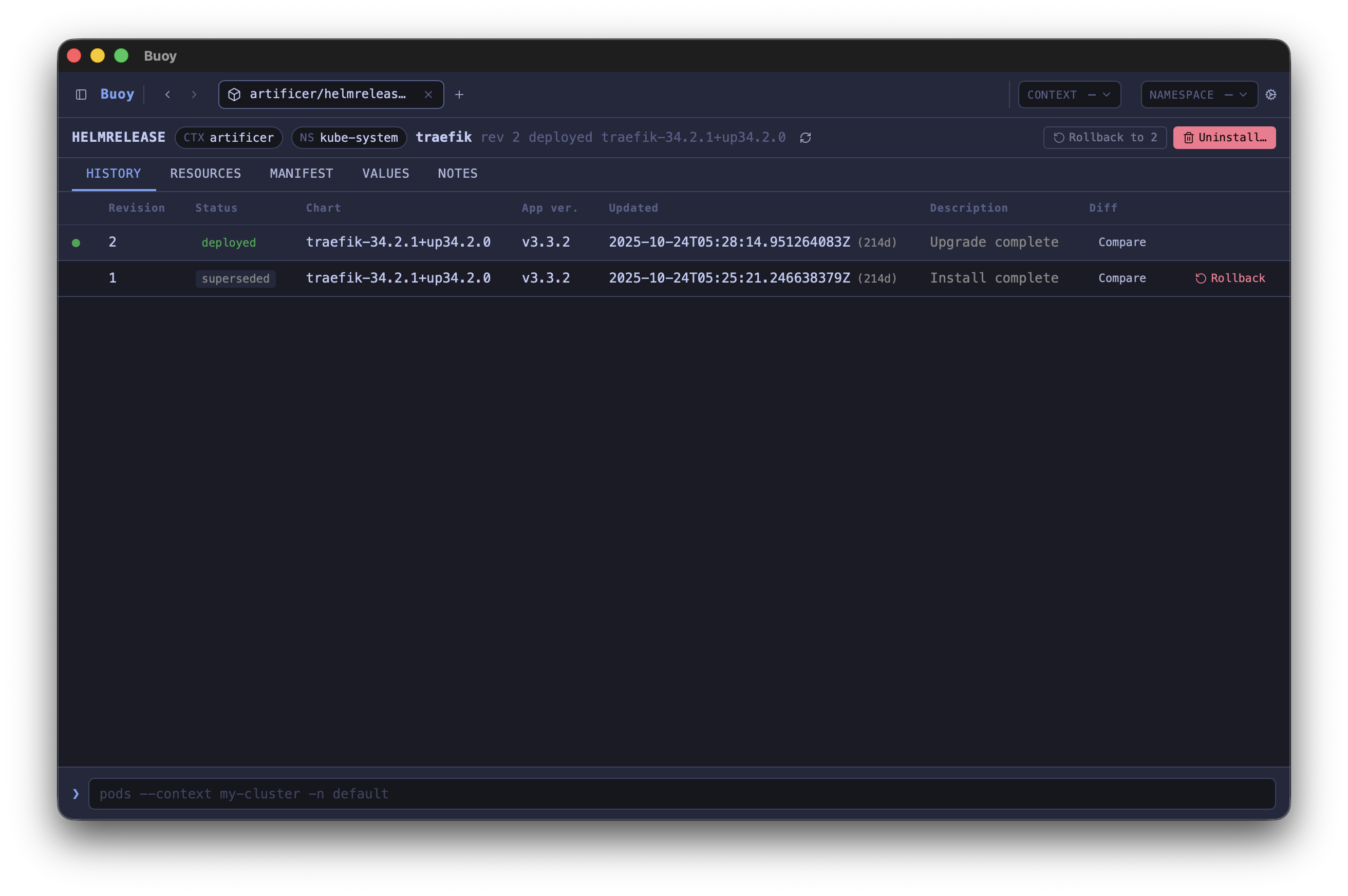
Task: Click the Diff column header
Action: (1103, 208)
